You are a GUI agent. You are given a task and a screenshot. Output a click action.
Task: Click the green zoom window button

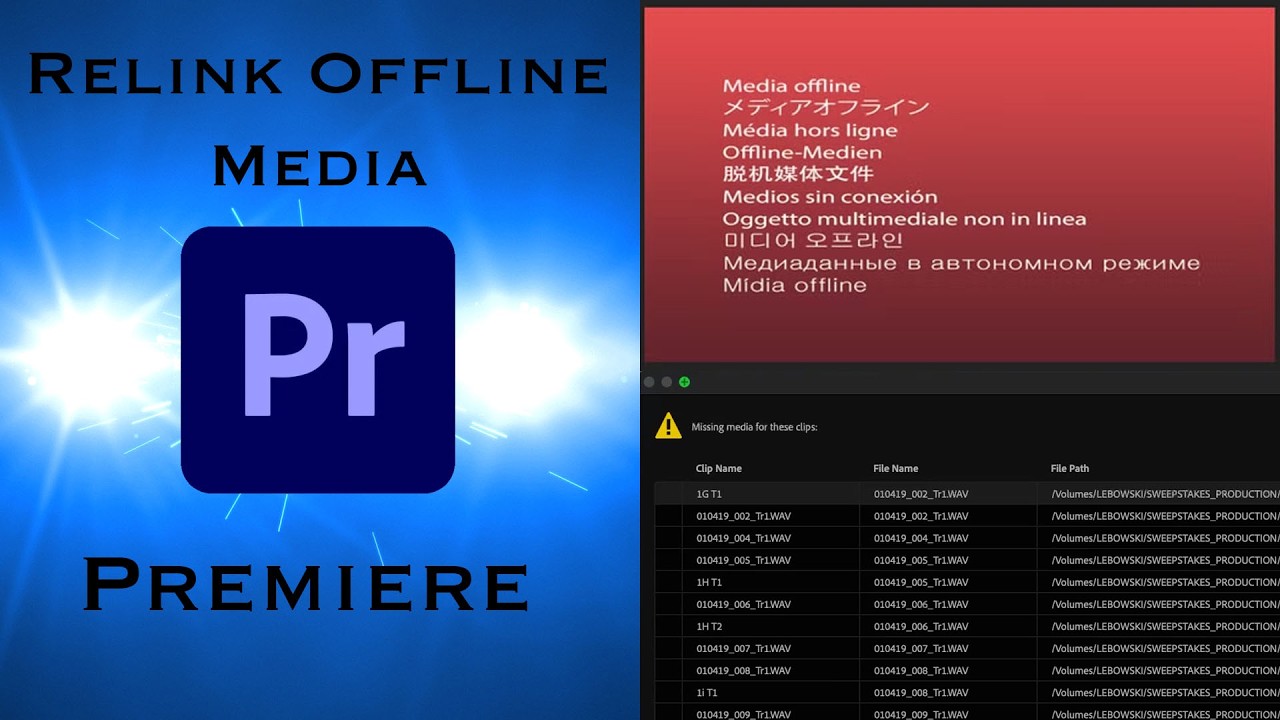pyautogui.click(x=684, y=382)
